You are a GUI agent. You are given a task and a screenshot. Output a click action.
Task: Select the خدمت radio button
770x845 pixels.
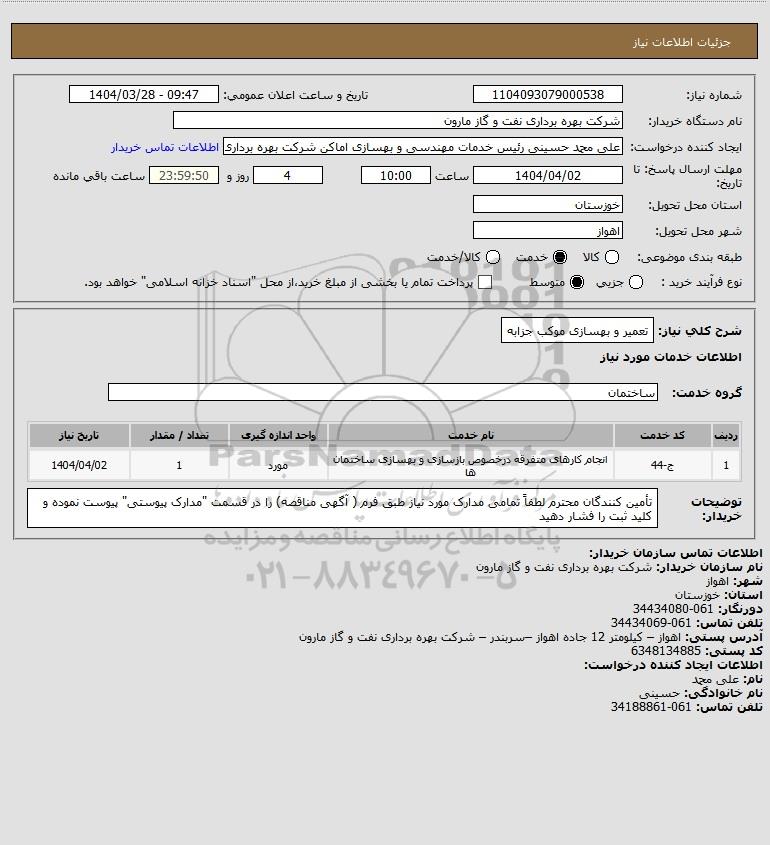560,258
